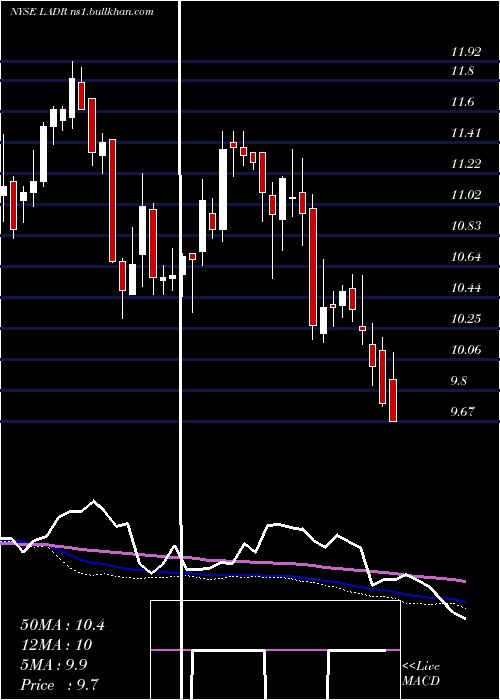Click the 10.64 price axis label
Screen dimensions: 500x700
(x=466, y=257)
